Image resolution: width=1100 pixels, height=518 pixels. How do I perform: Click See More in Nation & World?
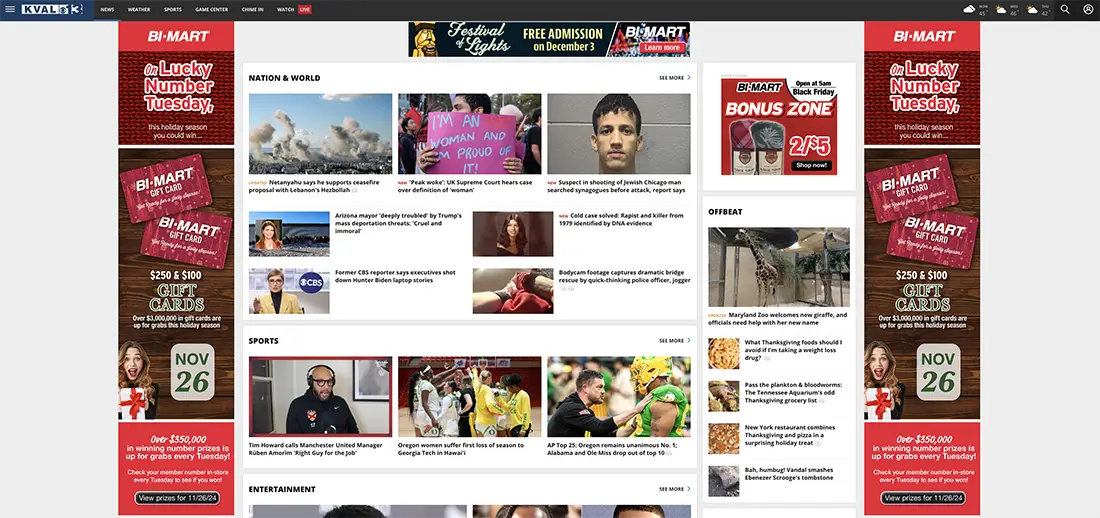[674, 78]
